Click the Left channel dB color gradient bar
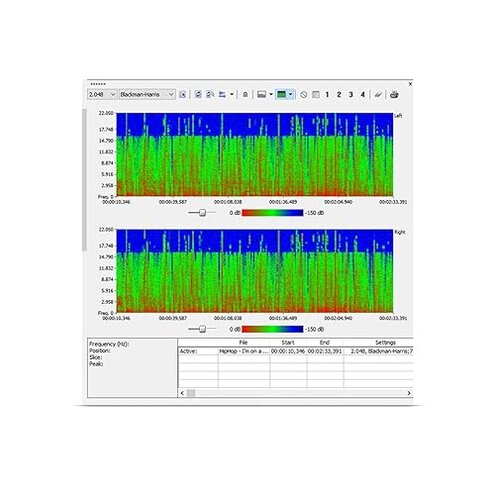Screen dimensions: 495x495 273,213
